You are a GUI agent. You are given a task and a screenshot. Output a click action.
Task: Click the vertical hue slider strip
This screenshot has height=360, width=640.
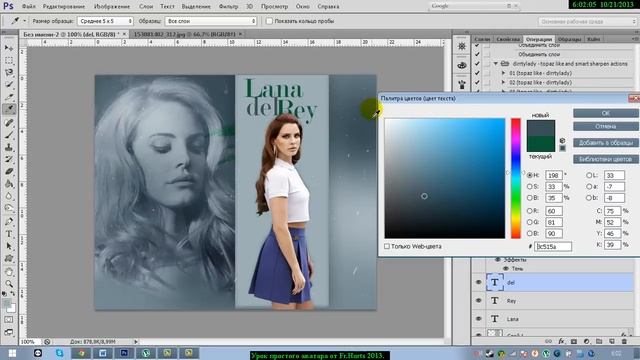click(516, 178)
